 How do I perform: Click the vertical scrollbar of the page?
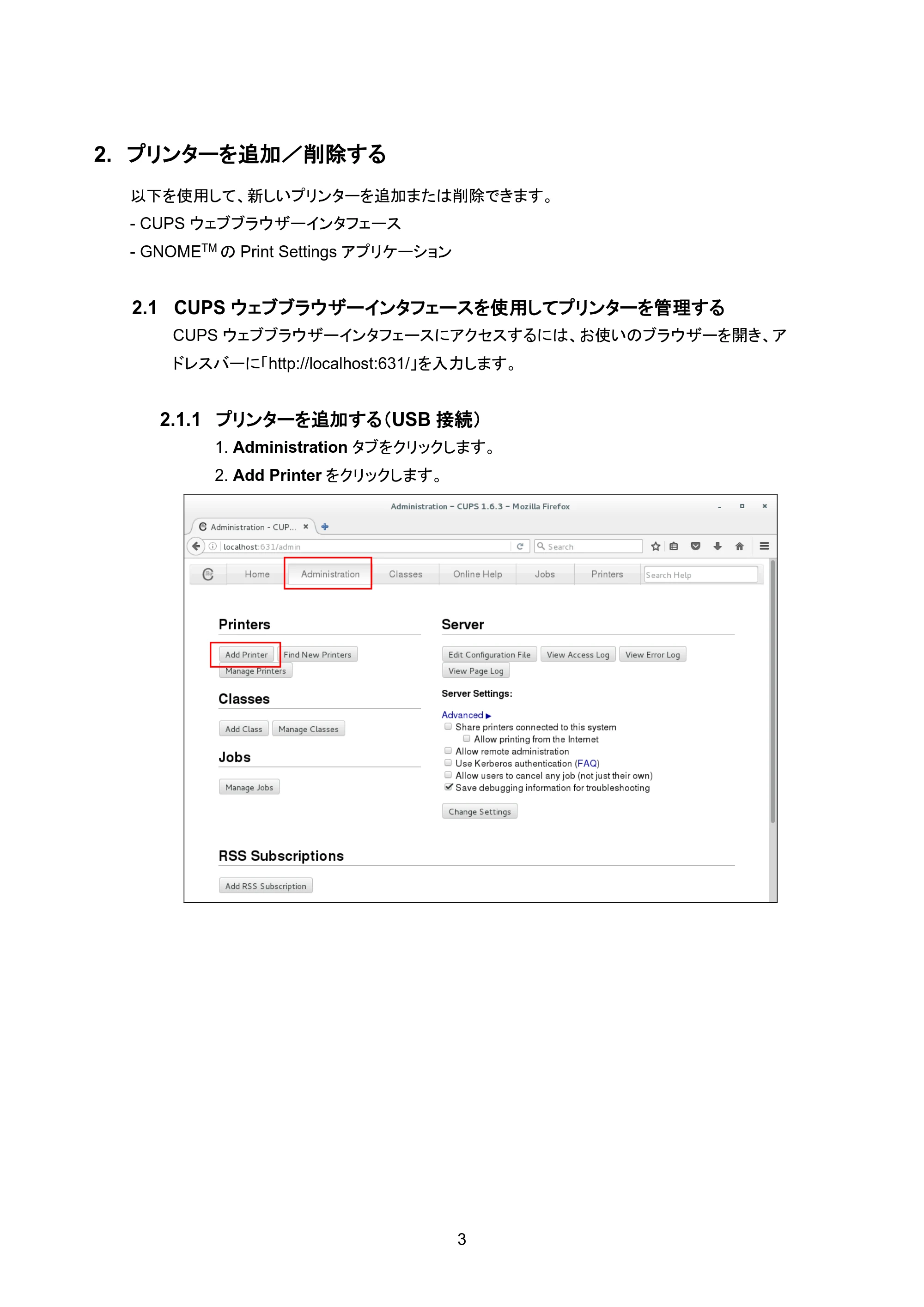[x=772, y=692]
